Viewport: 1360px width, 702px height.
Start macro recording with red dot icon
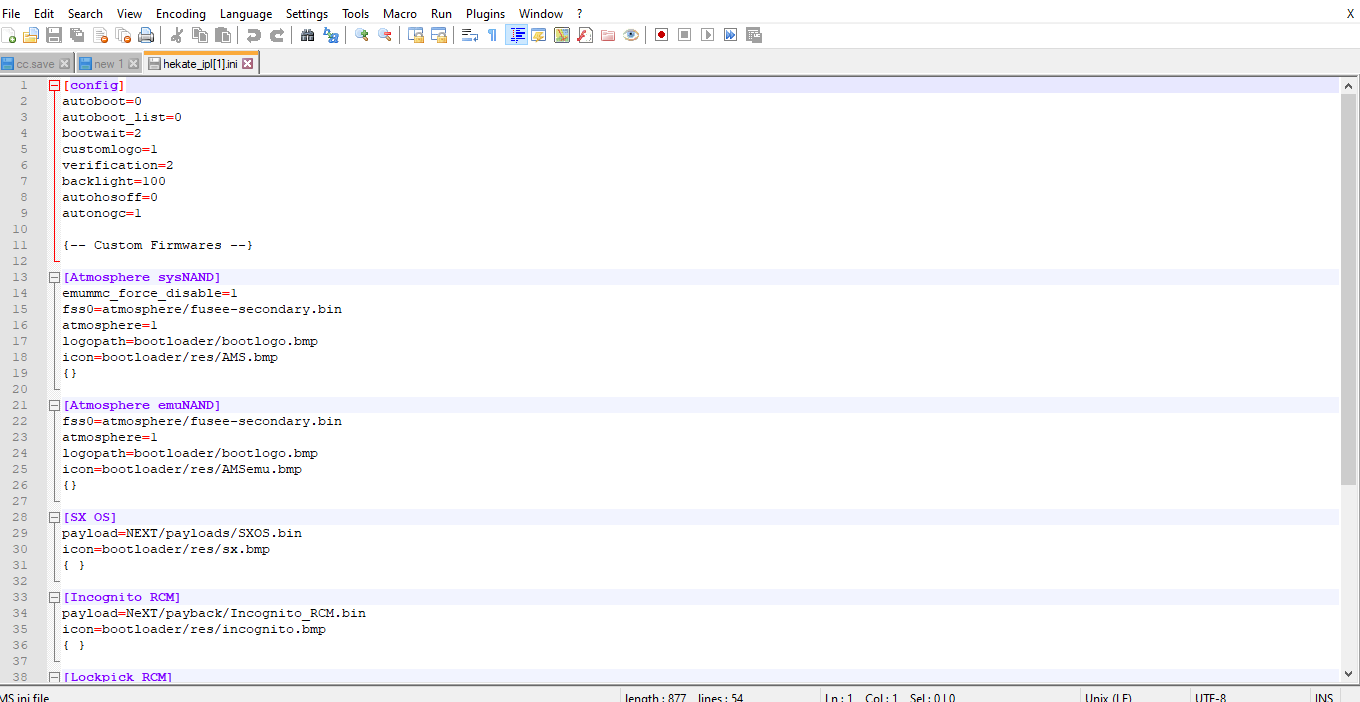click(x=662, y=35)
